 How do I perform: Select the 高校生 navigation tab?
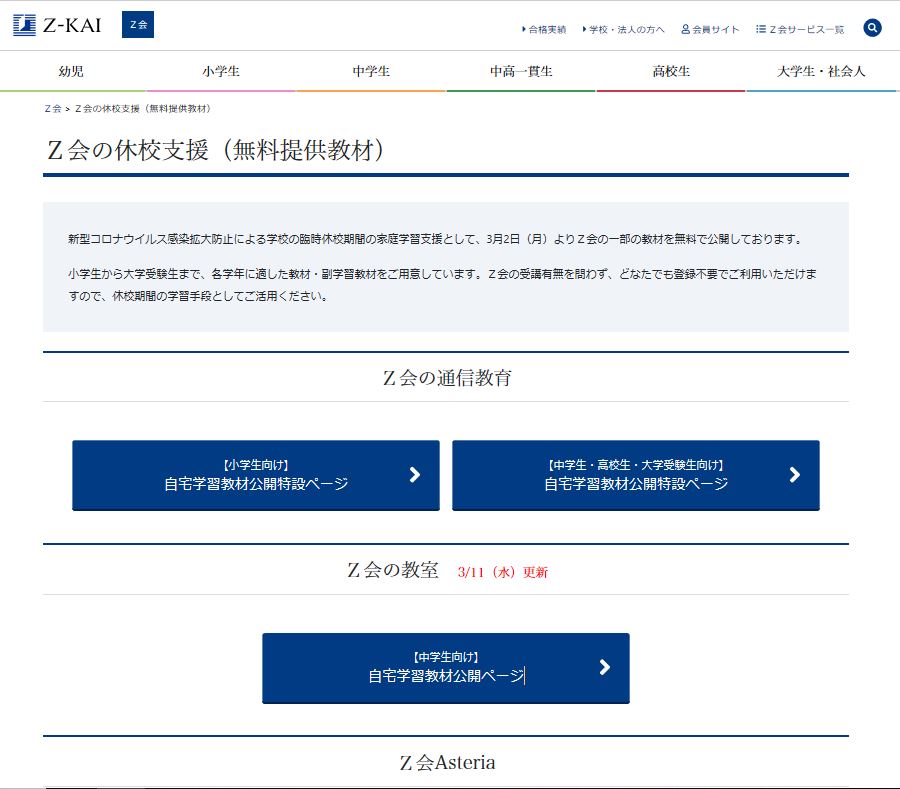click(671, 72)
